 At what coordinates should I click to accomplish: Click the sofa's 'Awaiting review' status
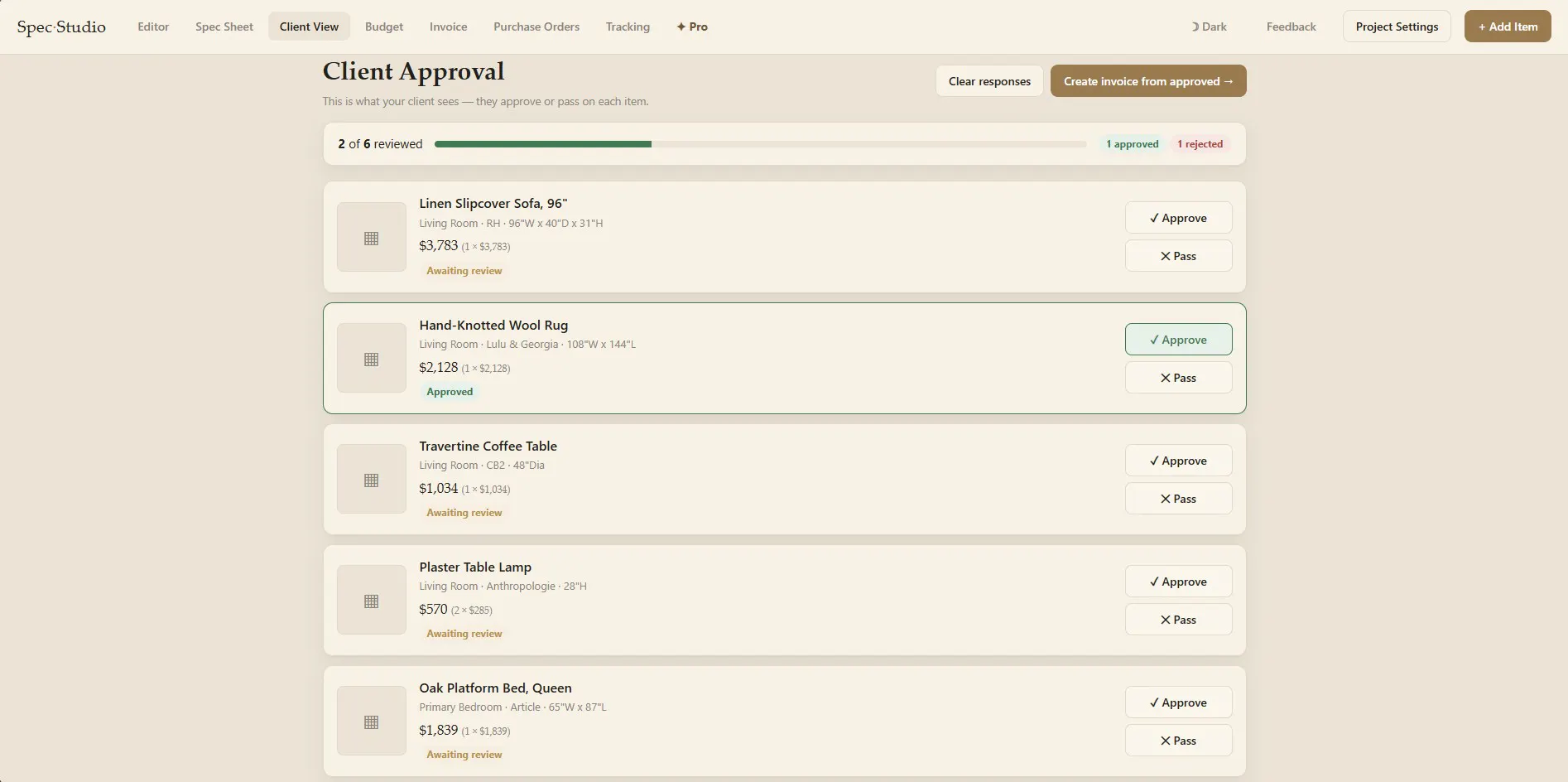[x=464, y=271]
